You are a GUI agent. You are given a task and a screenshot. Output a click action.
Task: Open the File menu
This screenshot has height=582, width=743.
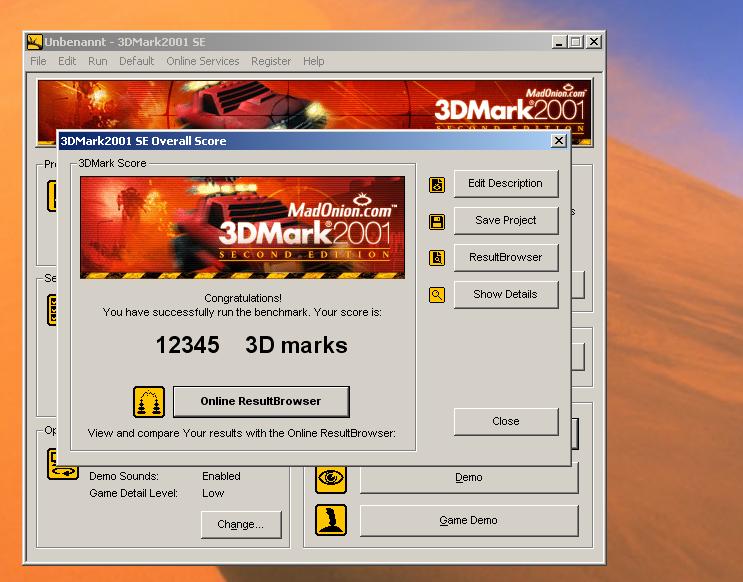38,61
